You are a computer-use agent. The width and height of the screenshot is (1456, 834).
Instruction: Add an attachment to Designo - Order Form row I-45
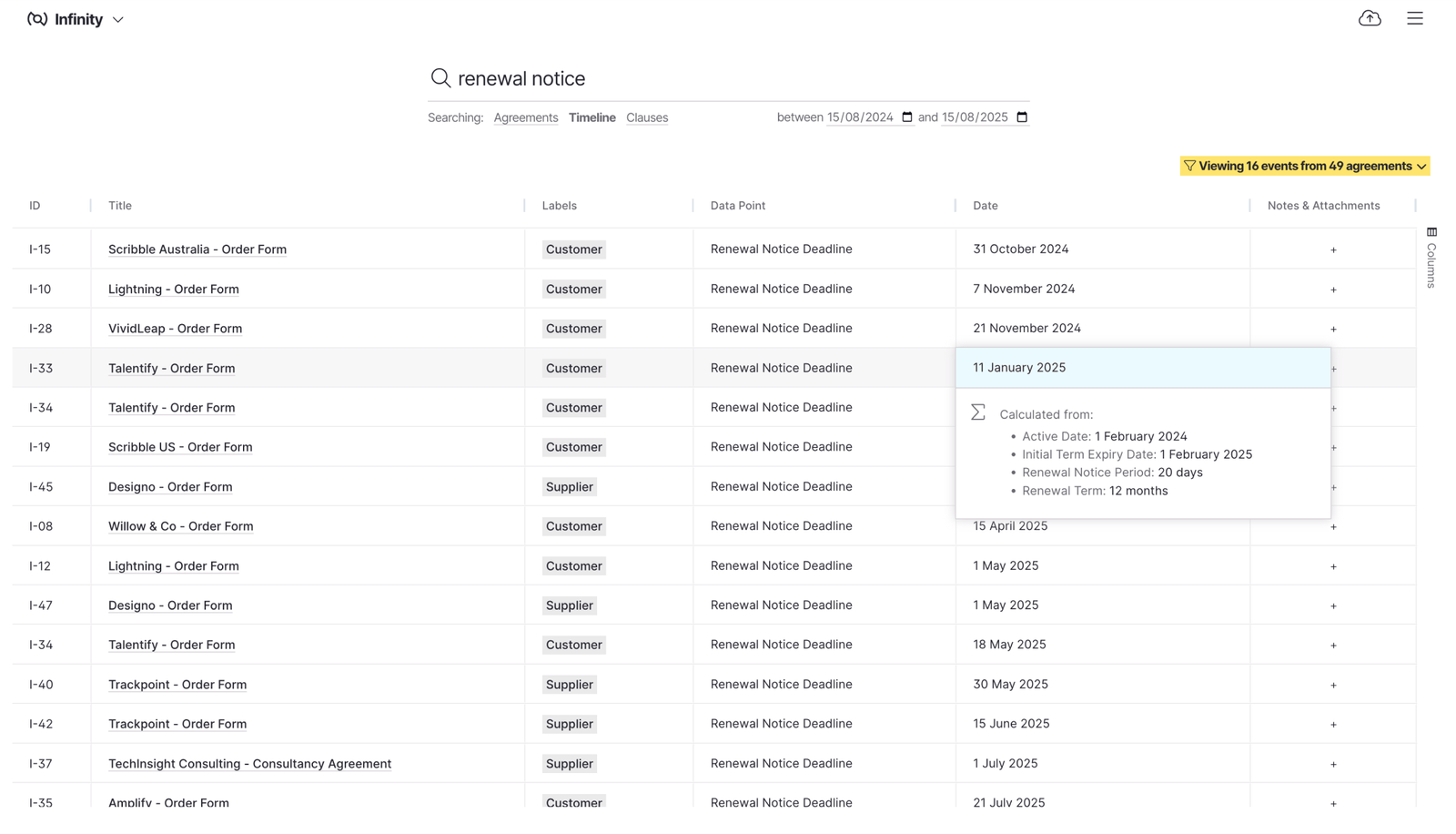click(1333, 487)
